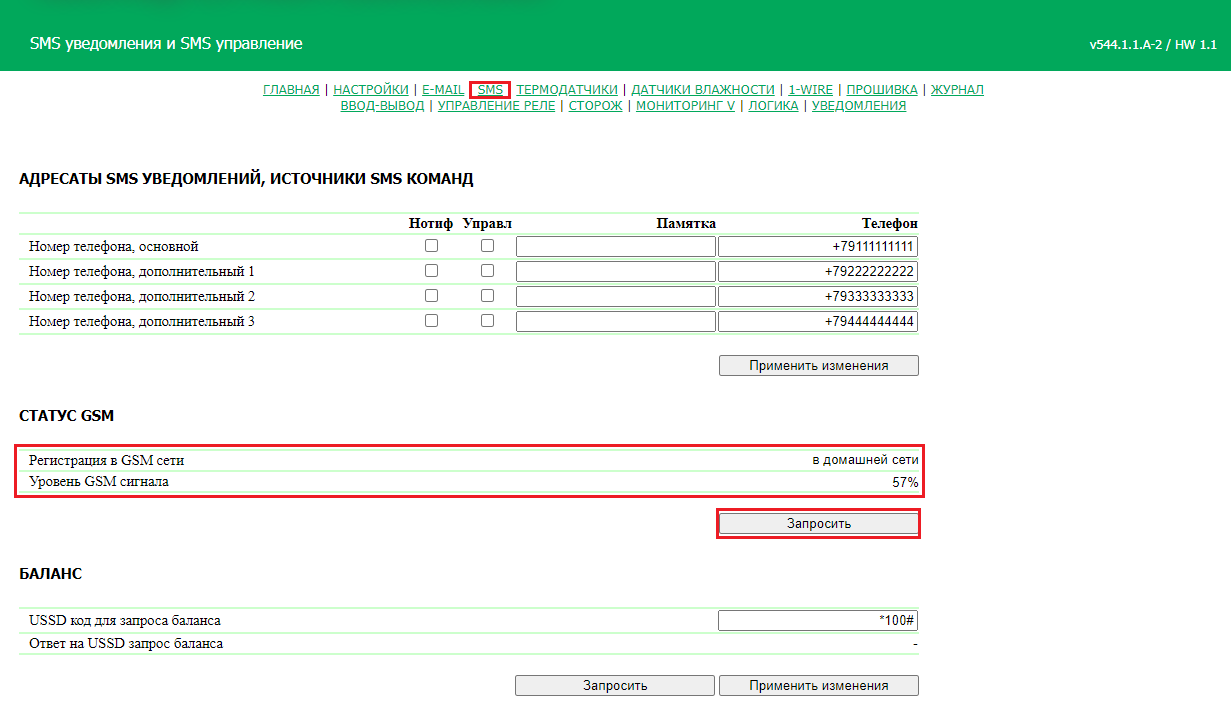Open the УВЕДОМЛЕНИЯ link
Viewport: 1231px width, 716px height.
[x=859, y=105]
